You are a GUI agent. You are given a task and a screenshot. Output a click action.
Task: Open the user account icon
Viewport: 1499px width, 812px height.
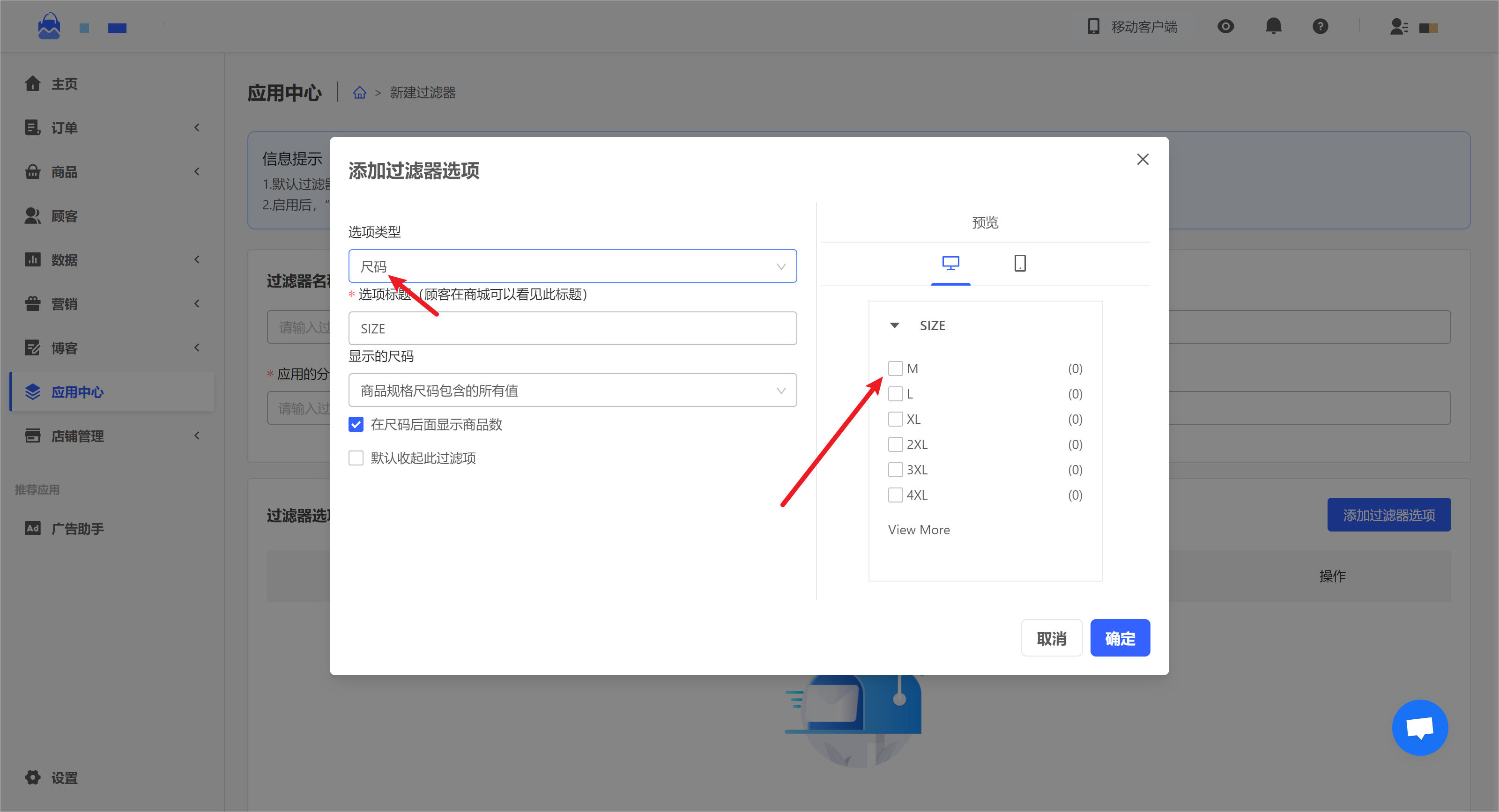(1398, 27)
